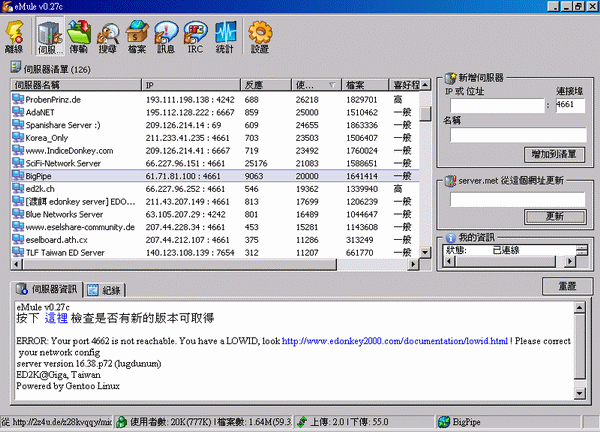Click the 重置 reset button
600x432 pixels.
coord(567,286)
